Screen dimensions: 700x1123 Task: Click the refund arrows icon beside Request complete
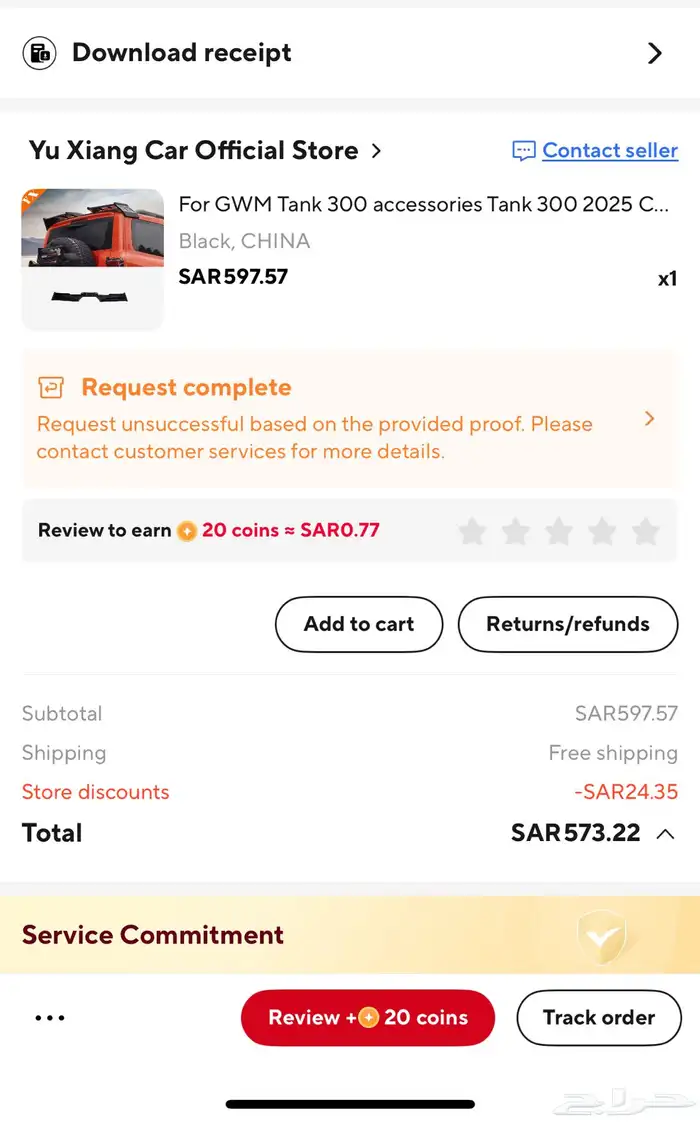[50, 388]
